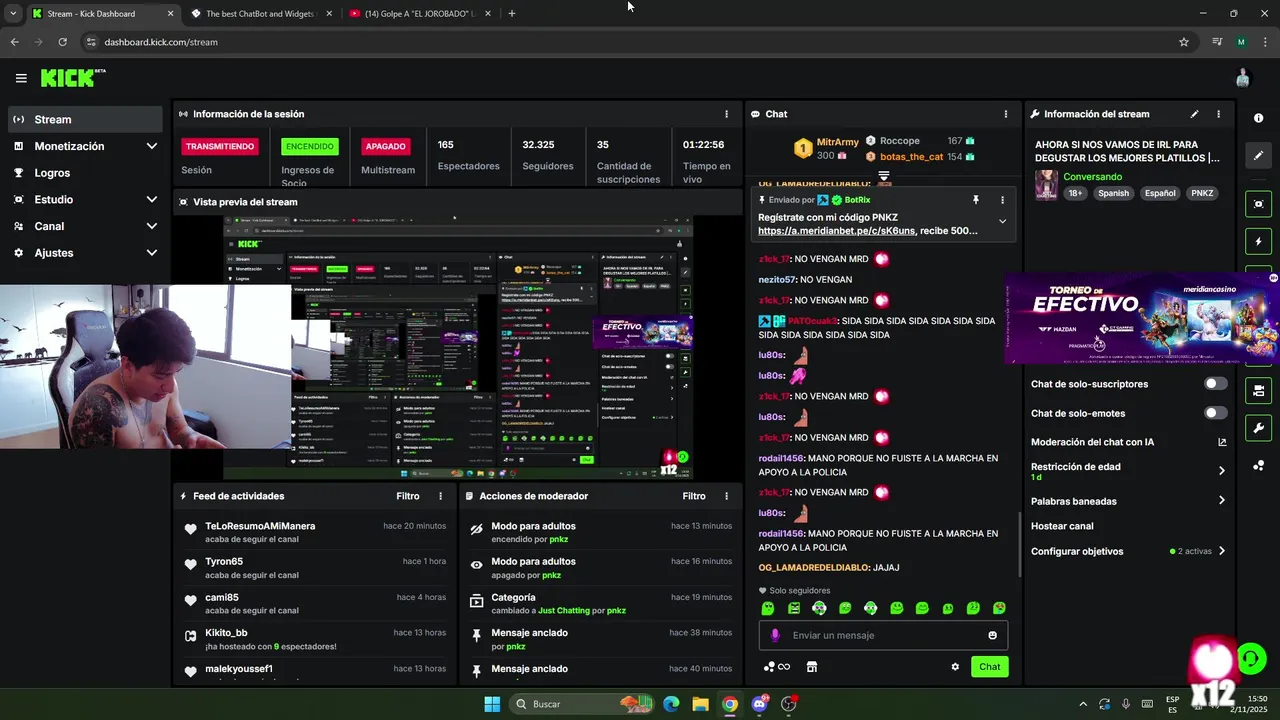1280x720 pixels.
Task: Click the APAGADO Multistream badge
Action: pyautogui.click(x=385, y=146)
